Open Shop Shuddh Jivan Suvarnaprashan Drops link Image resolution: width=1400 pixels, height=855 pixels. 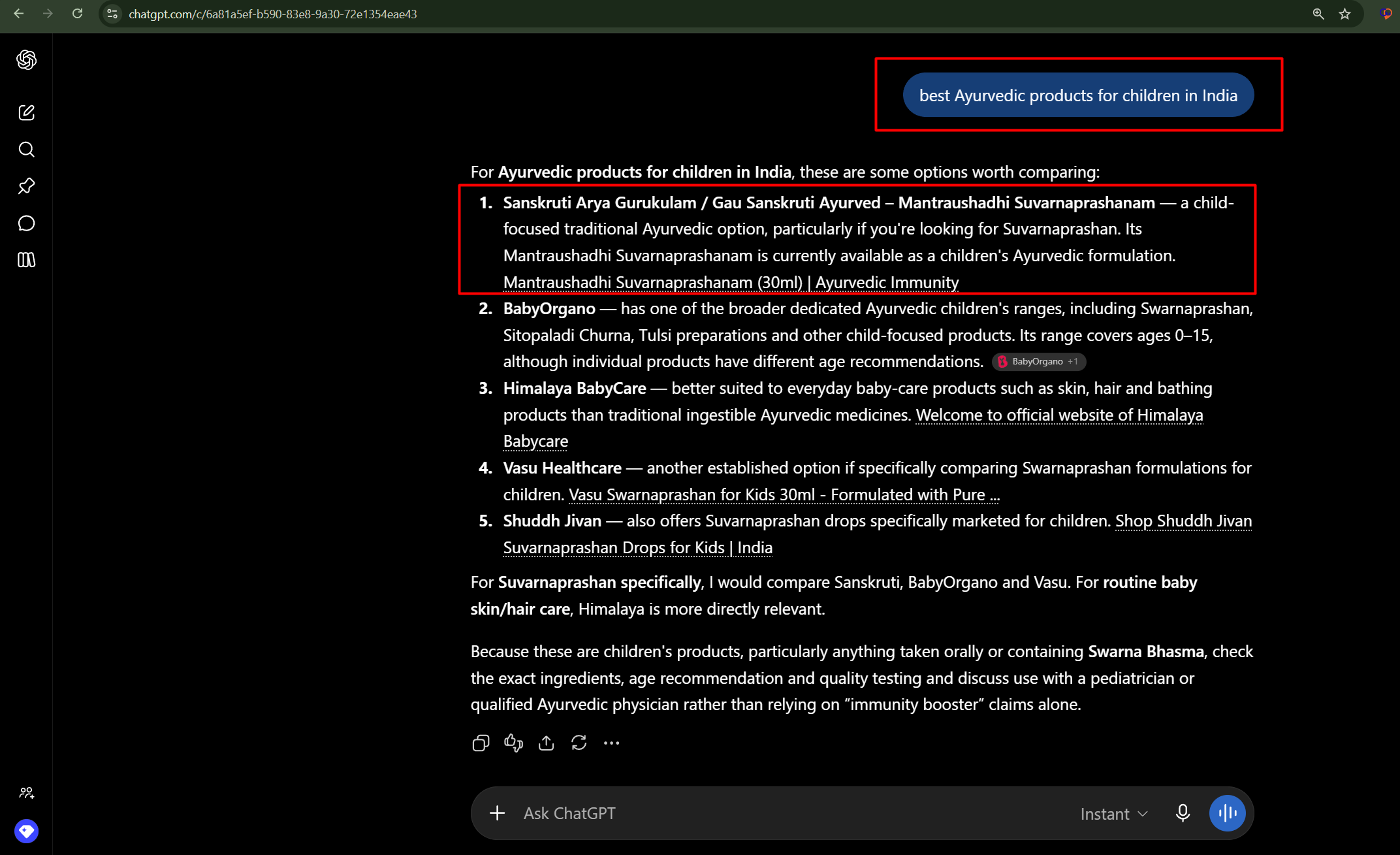pyautogui.click(x=877, y=534)
